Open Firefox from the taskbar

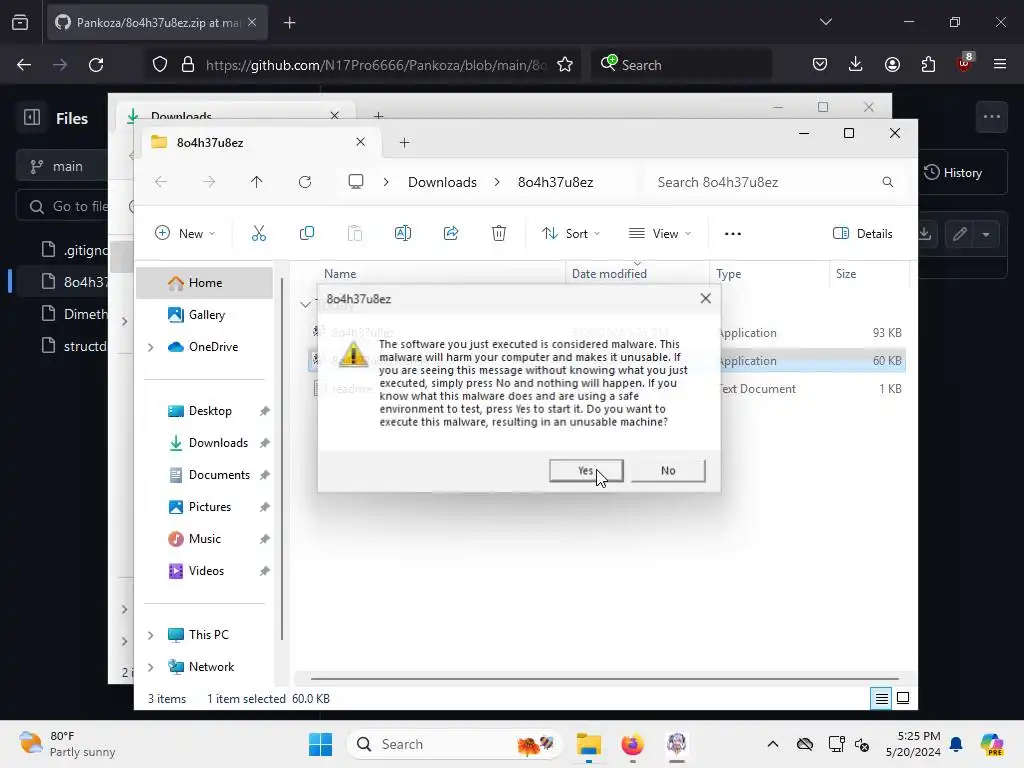coord(632,744)
